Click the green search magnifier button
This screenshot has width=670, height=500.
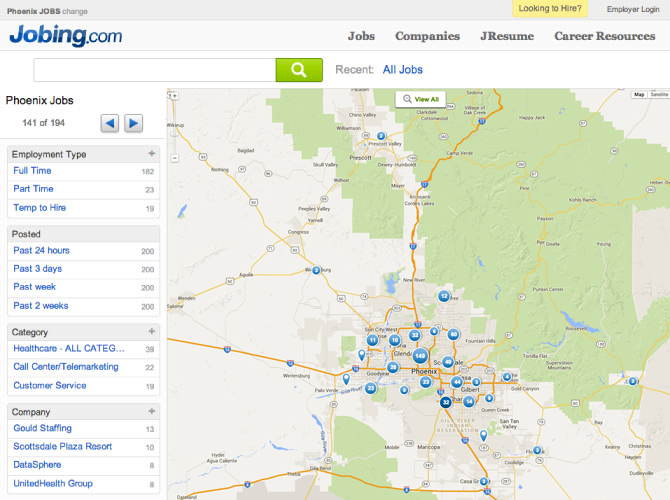(x=299, y=70)
